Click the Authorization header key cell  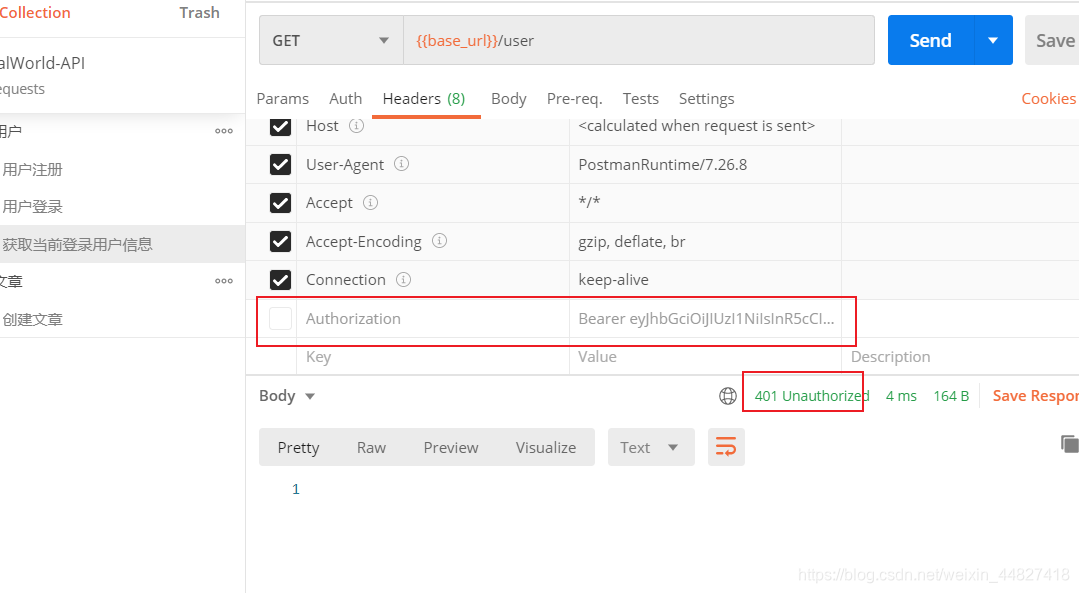[433, 319]
